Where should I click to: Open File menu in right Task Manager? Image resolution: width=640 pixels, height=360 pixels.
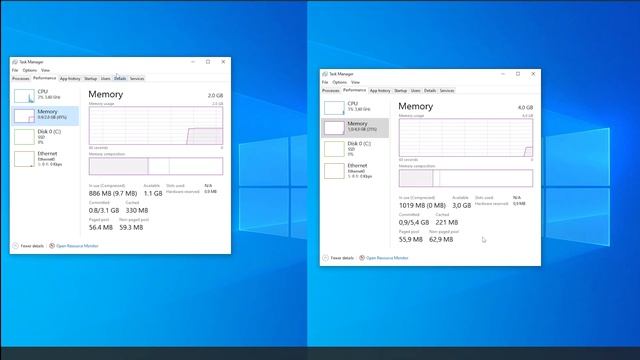(x=325, y=82)
